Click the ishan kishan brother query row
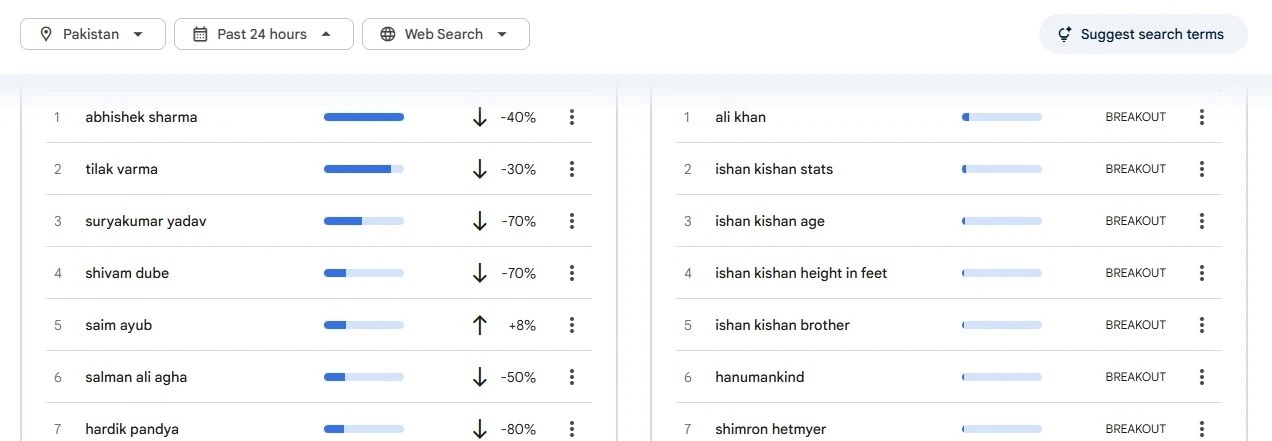 (x=782, y=325)
